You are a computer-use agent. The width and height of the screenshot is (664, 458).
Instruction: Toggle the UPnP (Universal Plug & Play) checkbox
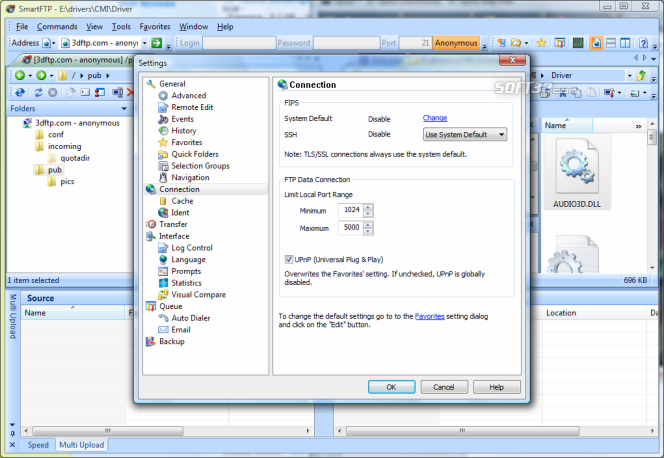pos(289,259)
